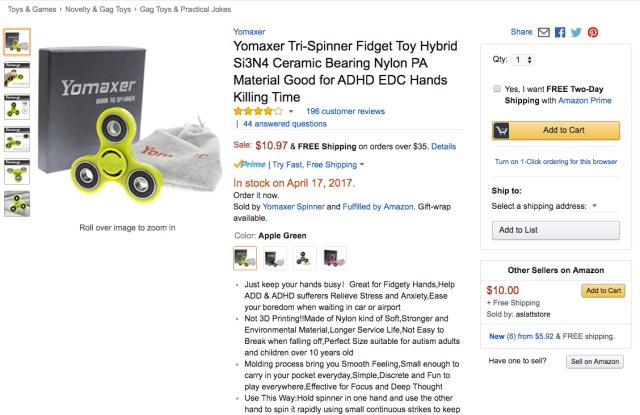Check the FREE Two-Day Shipping box

tap(497, 89)
